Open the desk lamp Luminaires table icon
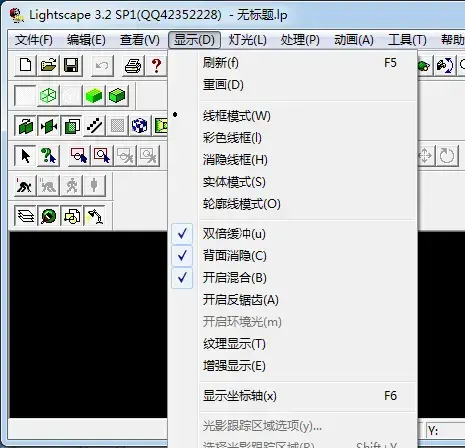 click(x=94, y=216)
